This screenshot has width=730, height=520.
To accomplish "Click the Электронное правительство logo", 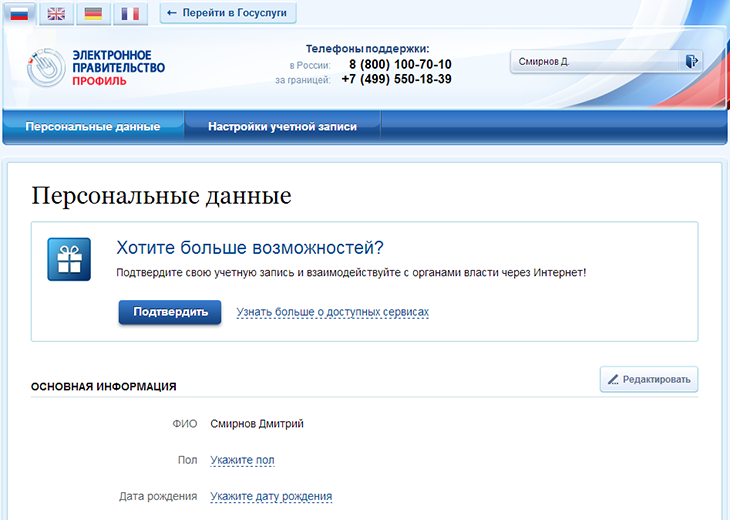I will [x=96, y=68].
